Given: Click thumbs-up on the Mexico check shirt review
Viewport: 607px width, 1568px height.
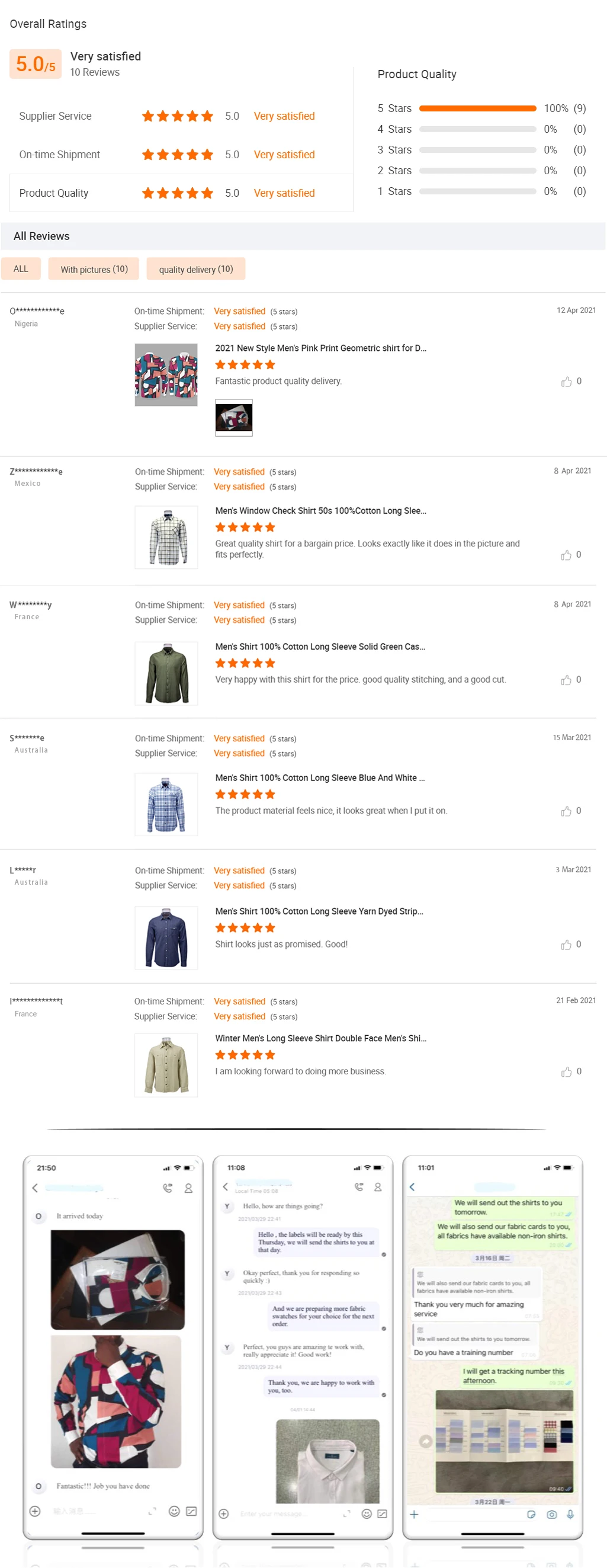Looking at the screenshot, I should 566,555.
